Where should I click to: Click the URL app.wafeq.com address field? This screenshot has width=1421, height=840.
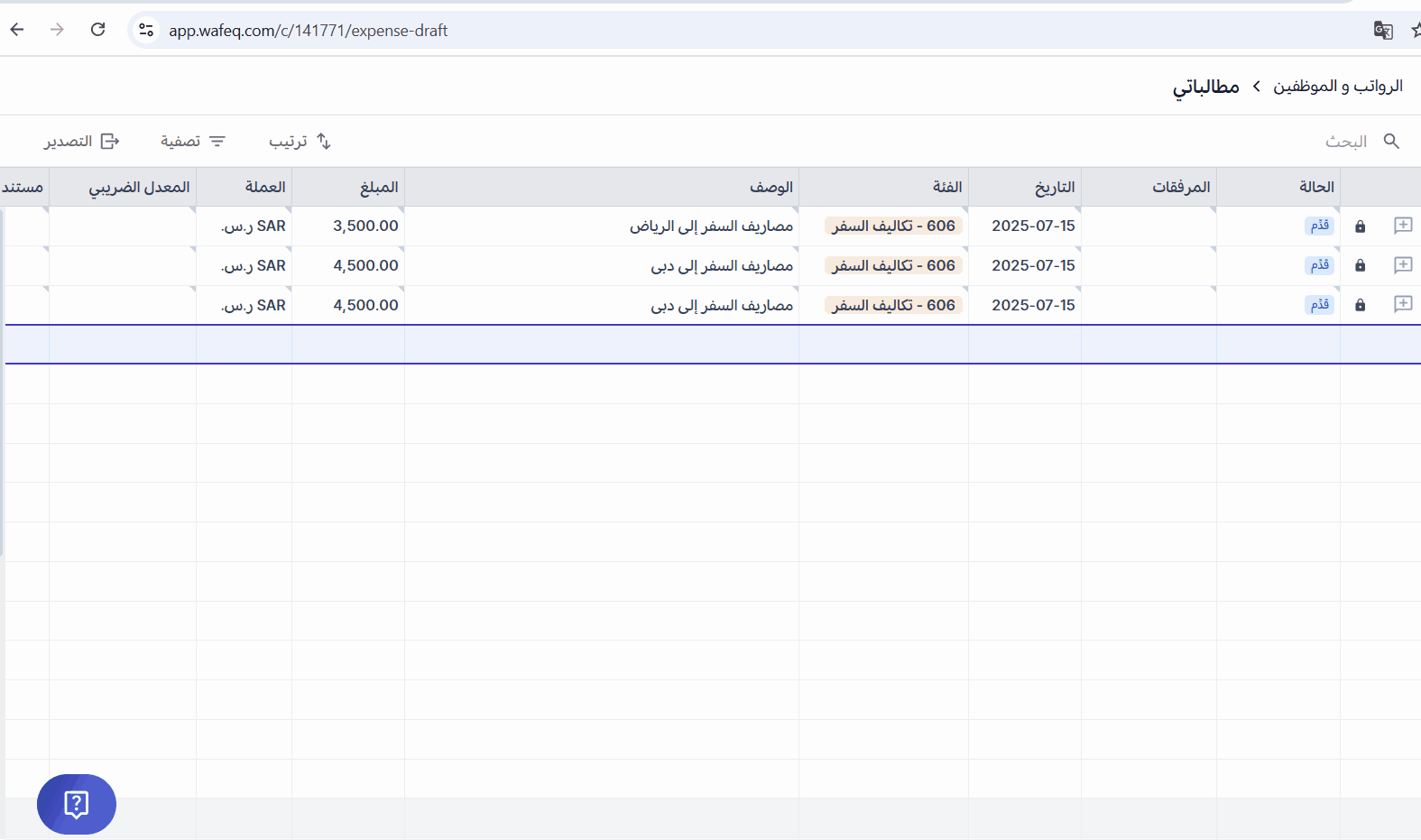tap(309, 31)
